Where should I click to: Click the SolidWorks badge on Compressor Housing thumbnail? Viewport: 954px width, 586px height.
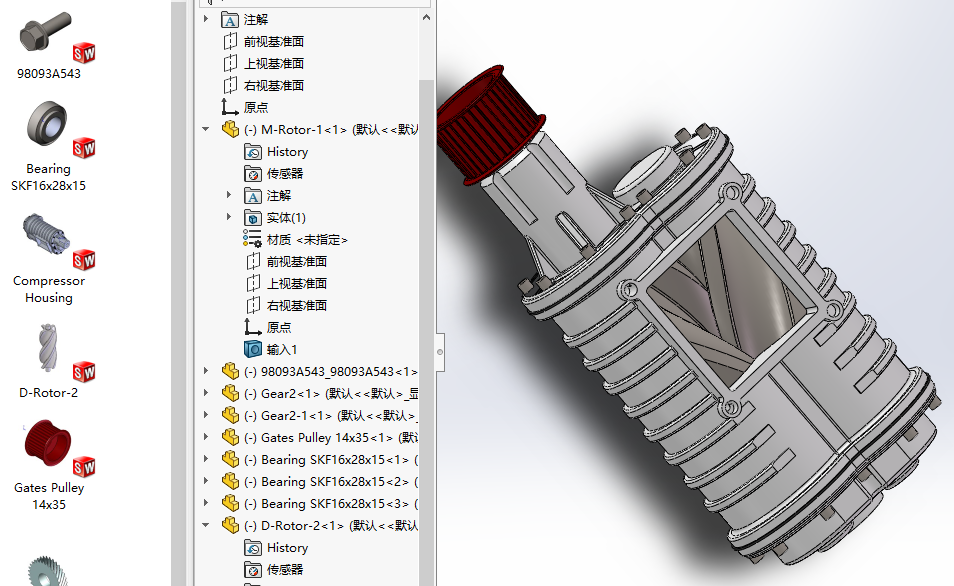click(x=84, y=260)
